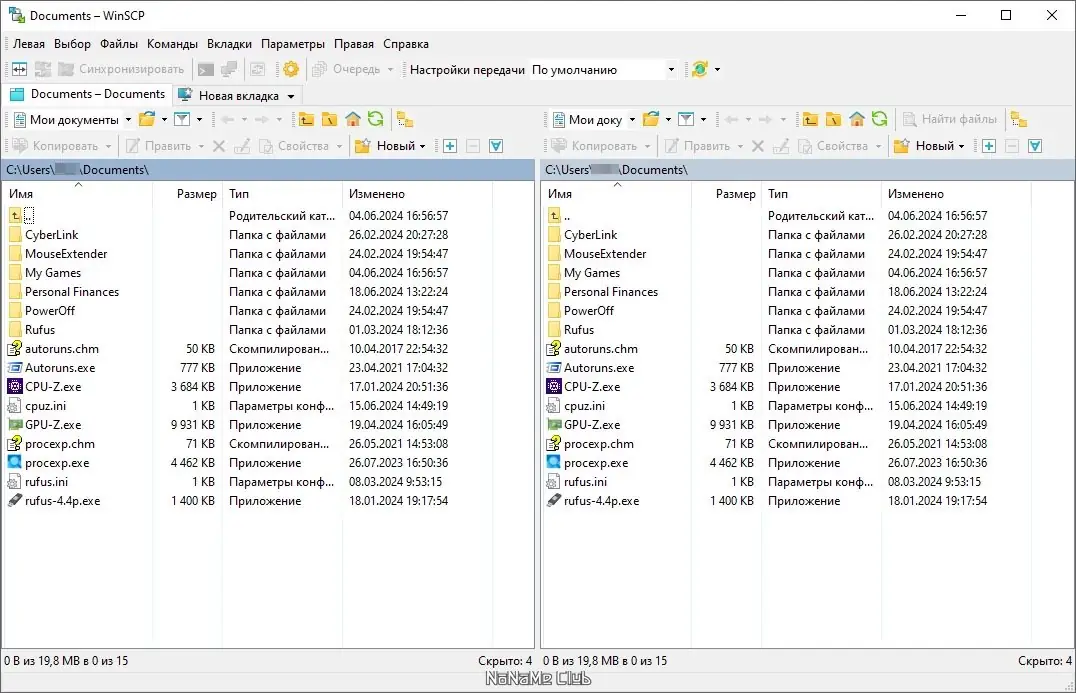Screen dimensions: 1076x693
Task: Click the autoruns.chm help icon in left panel
Action: point(15,349)
